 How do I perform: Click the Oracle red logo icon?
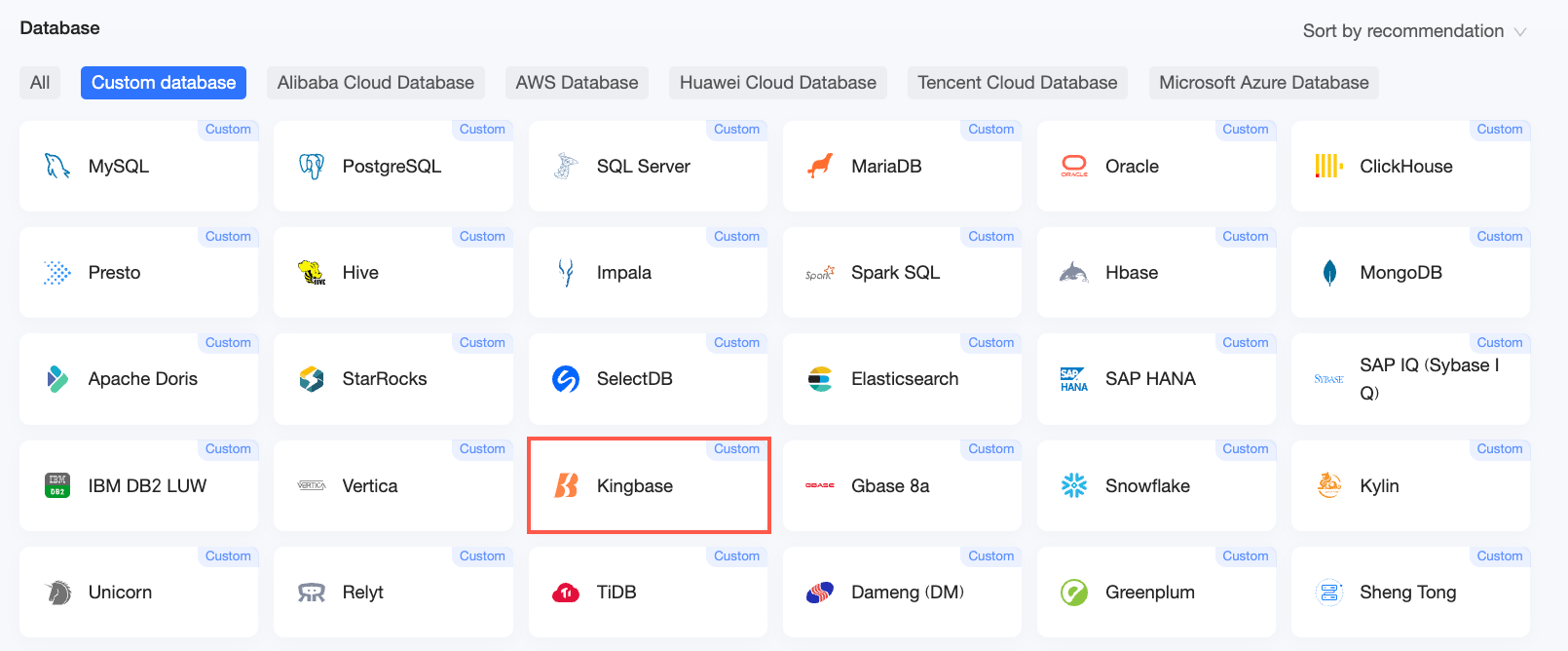(1074, 167)
